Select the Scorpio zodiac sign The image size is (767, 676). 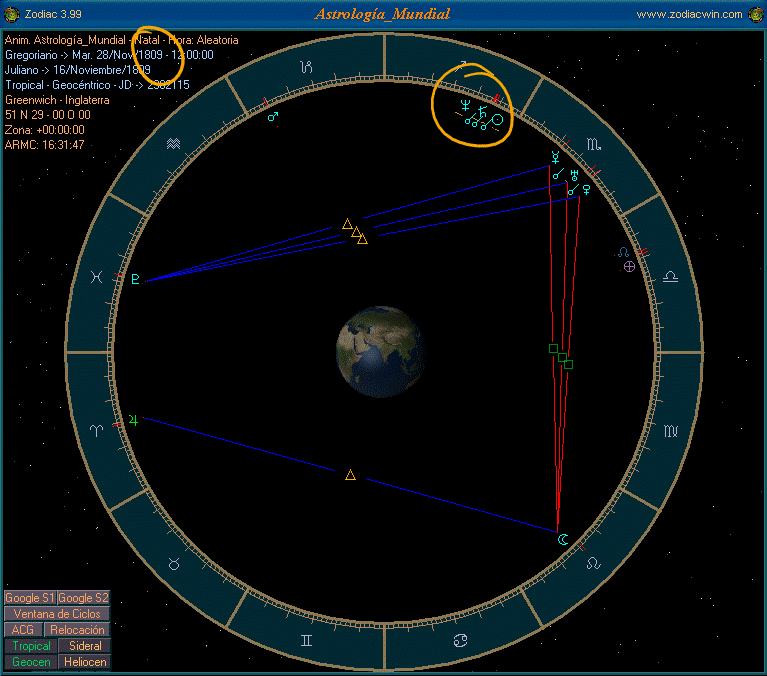595,145
